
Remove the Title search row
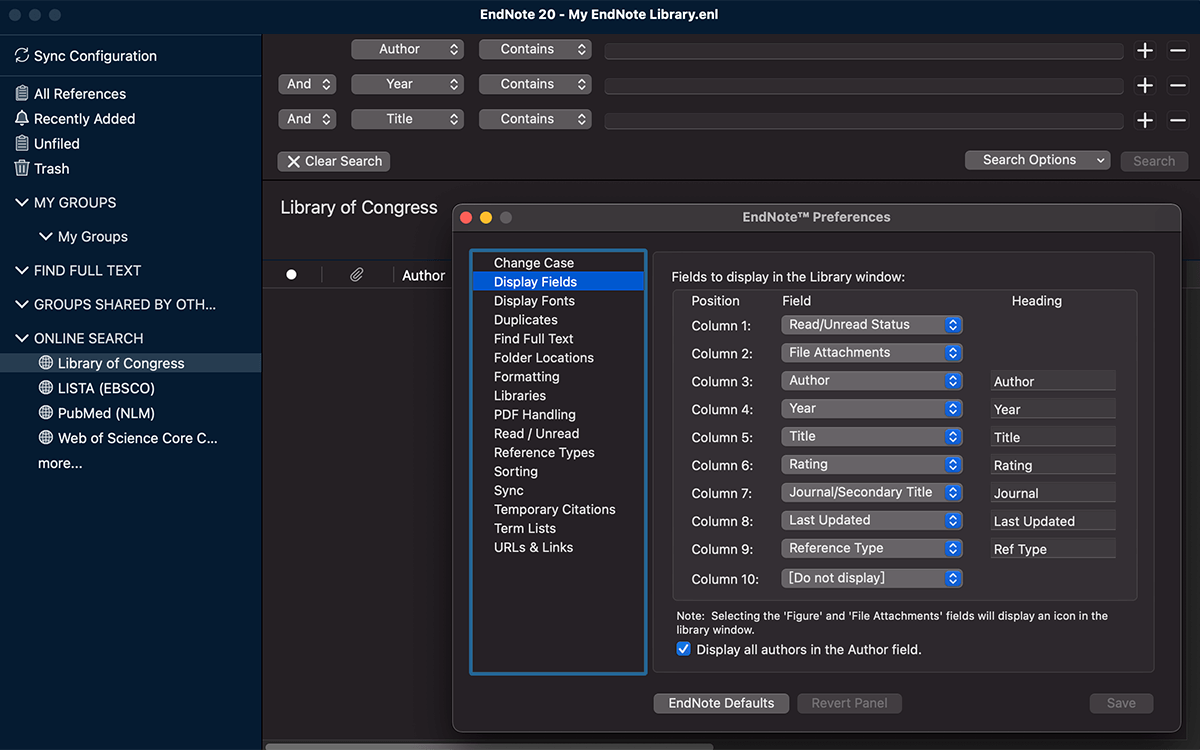point(1178,120)
